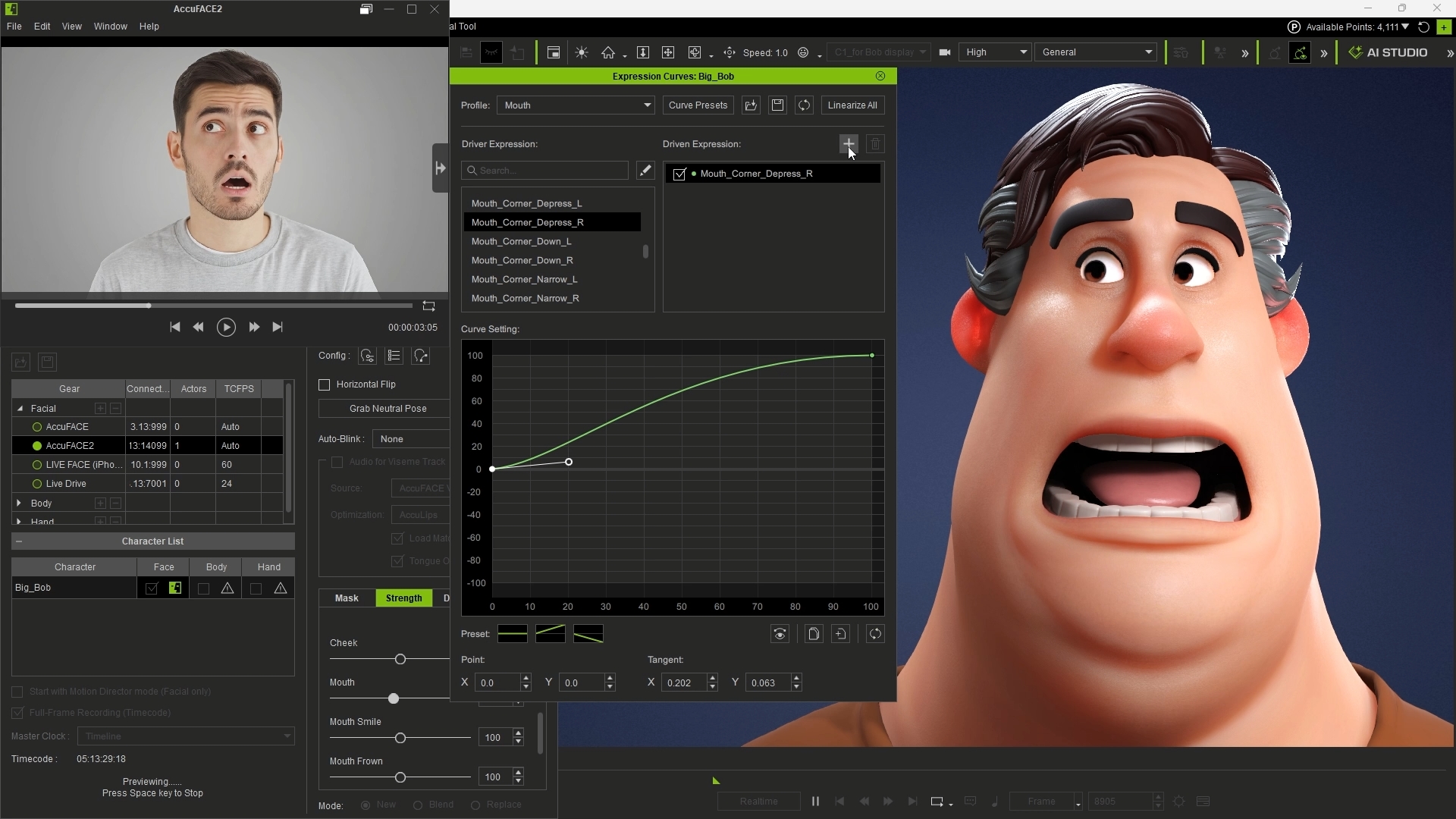Toggle Big_Bob Face checkbox
This screenshot has height=819, width=1456.
pyautogui.click(x=152, y=588)
